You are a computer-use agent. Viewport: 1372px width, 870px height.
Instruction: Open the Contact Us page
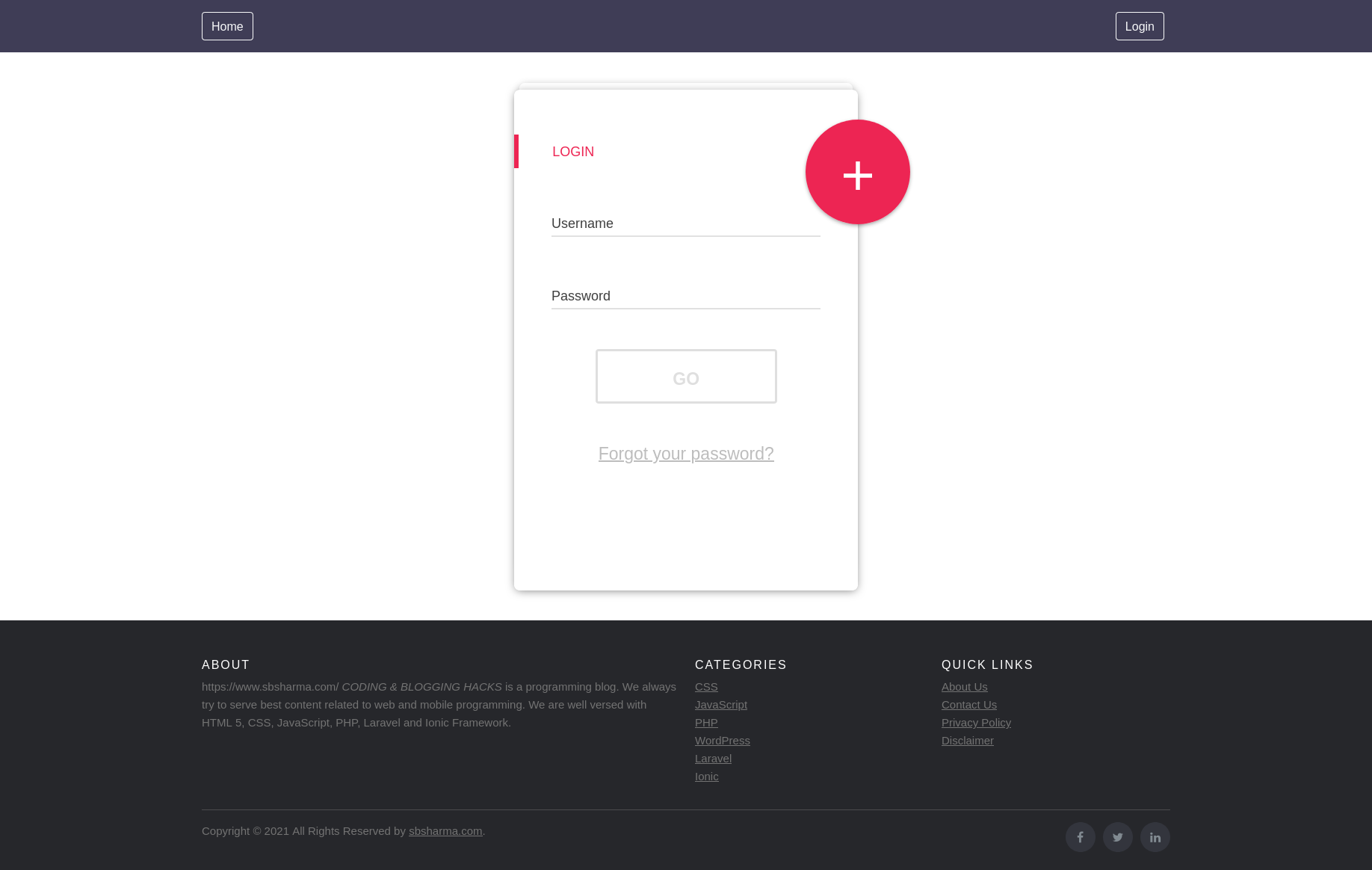click(968, 704)
